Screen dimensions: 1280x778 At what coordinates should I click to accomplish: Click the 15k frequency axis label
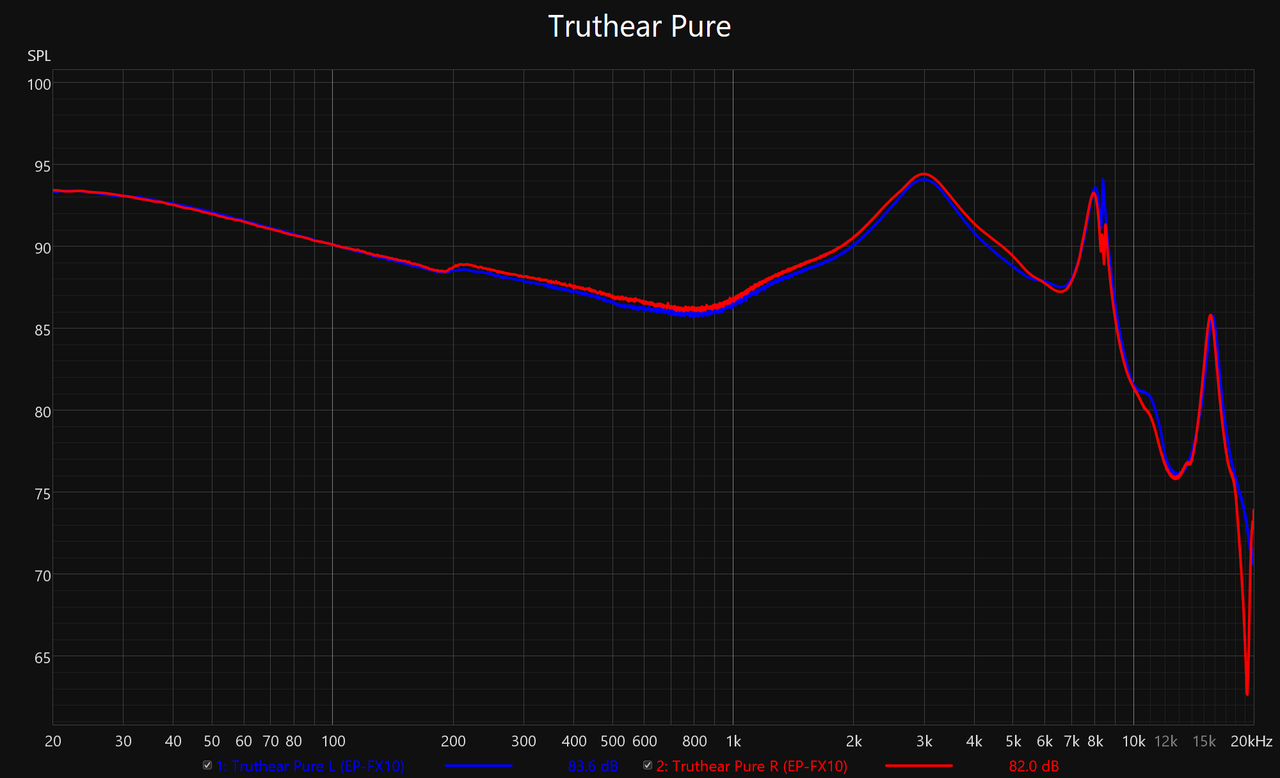[x=1204, y=741]
